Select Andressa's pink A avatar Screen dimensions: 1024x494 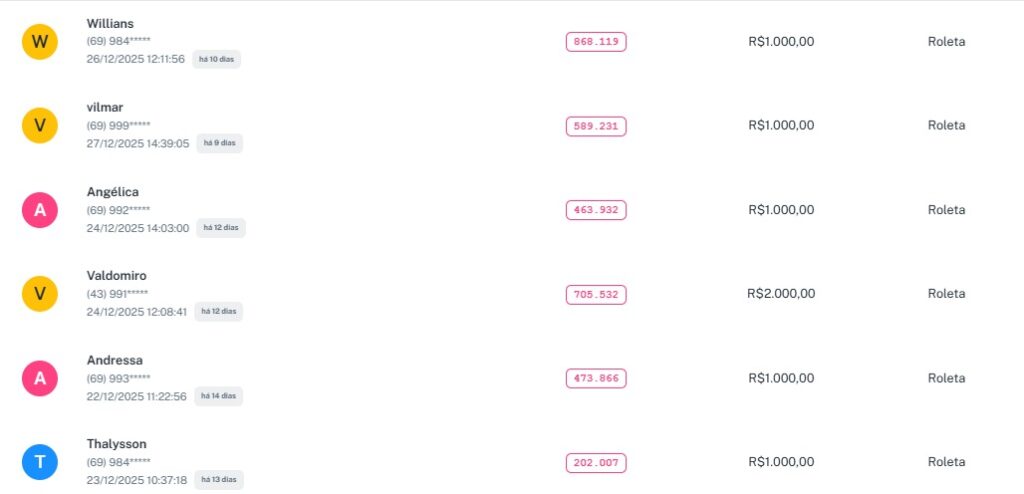(40, 378)
